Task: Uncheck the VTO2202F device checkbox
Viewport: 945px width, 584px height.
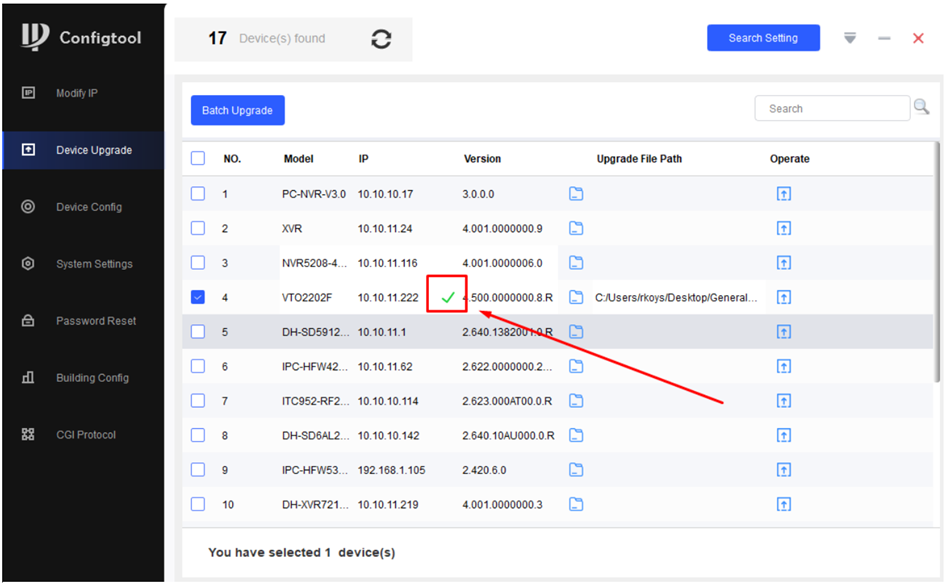Action: coord(198,297)
